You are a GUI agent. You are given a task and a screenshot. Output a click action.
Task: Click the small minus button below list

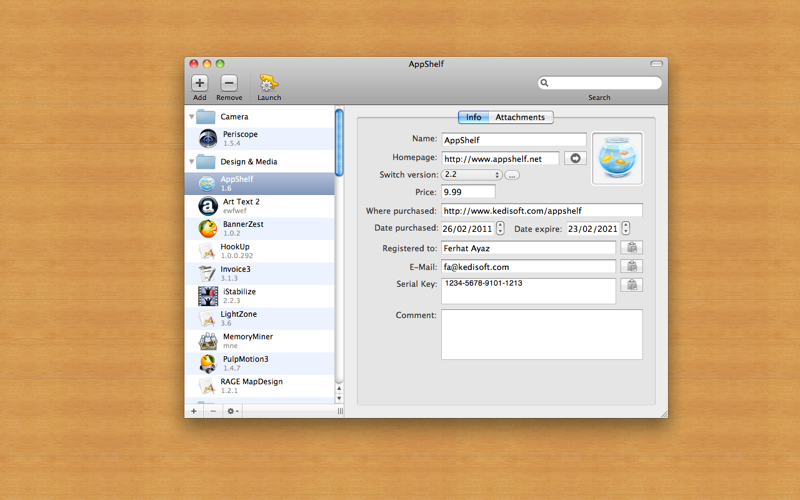tap(213, 411)
